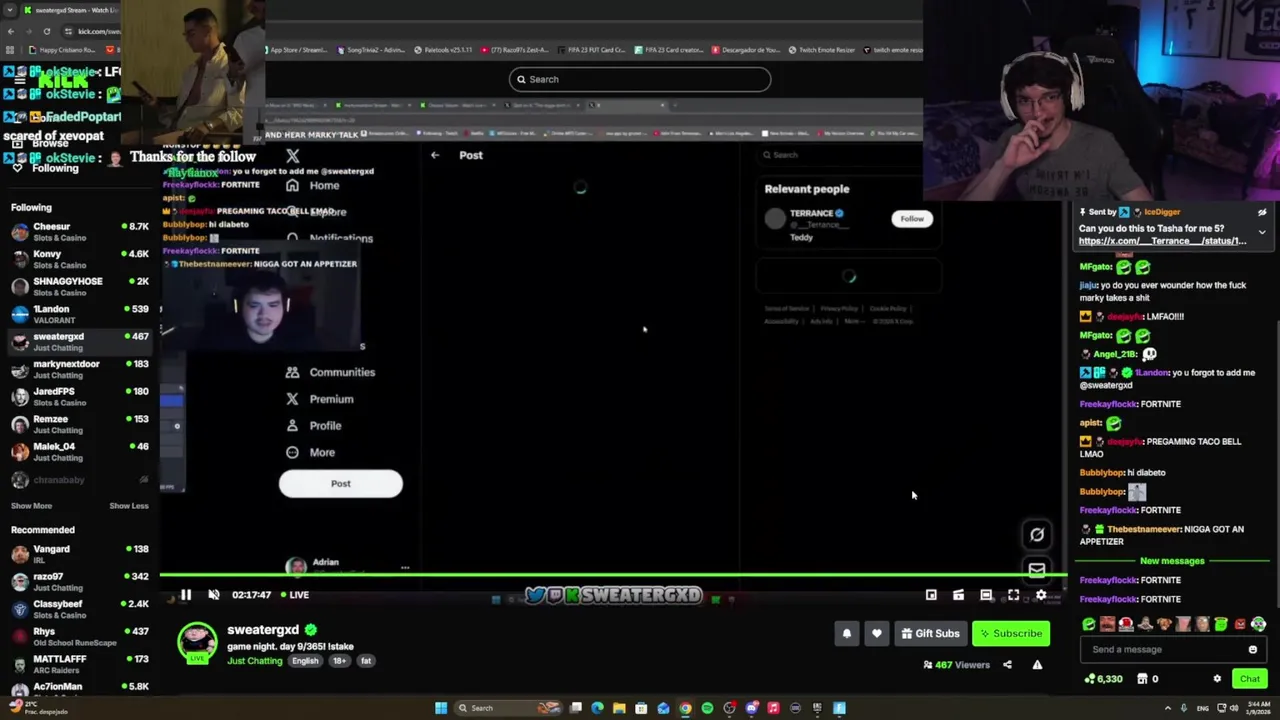1280x720 pixels.
Task: Switch to theater mode in player
Action: tap(986, 595)
